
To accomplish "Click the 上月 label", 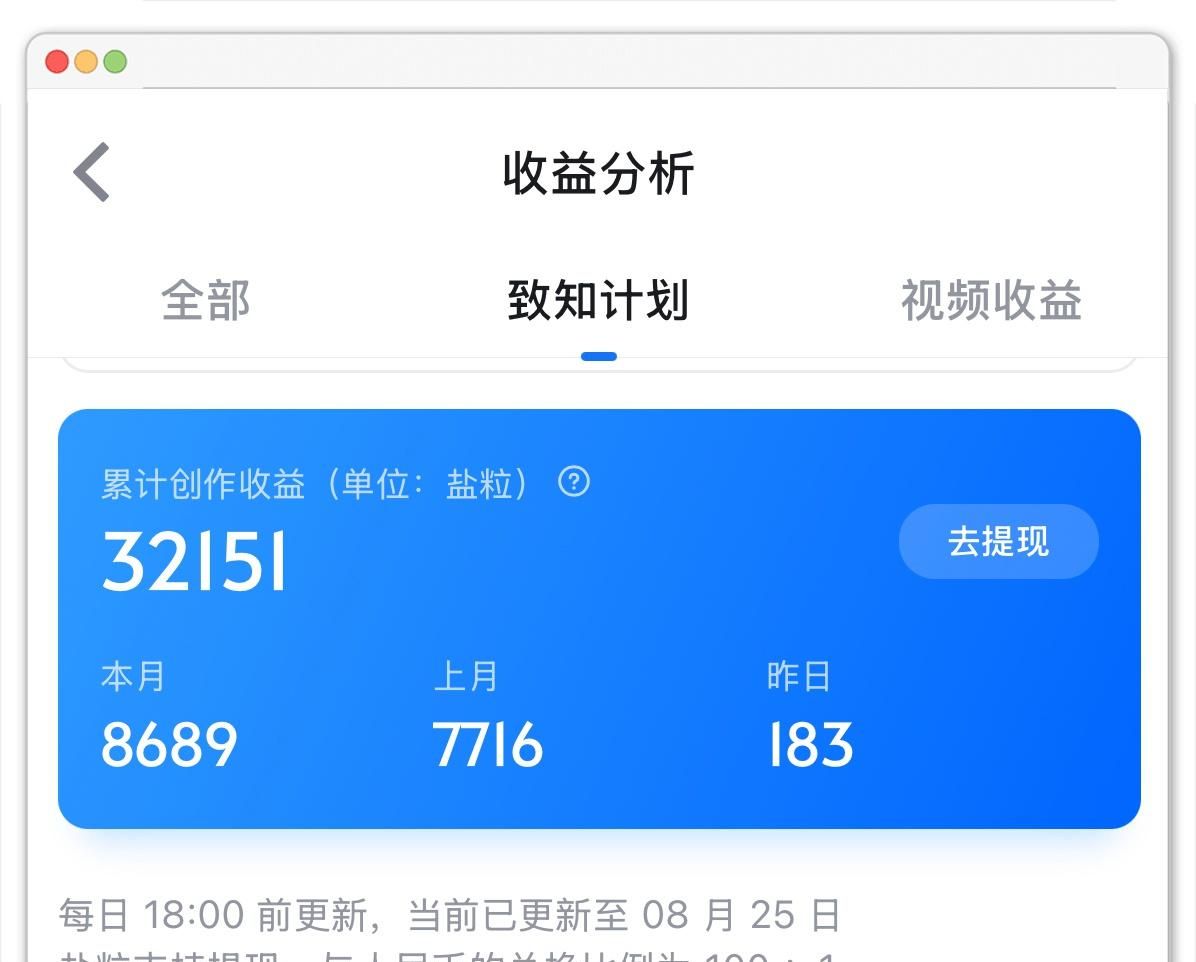I will pyautogui.click(x=465, y=677).
